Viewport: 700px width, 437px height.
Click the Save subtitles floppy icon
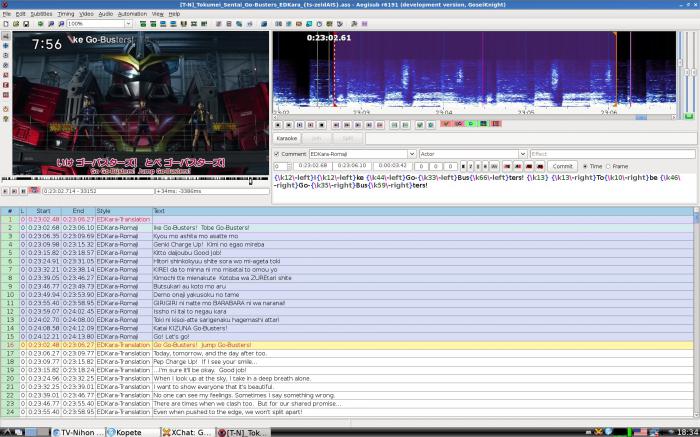pyautogui.click(x=26, y=24)
